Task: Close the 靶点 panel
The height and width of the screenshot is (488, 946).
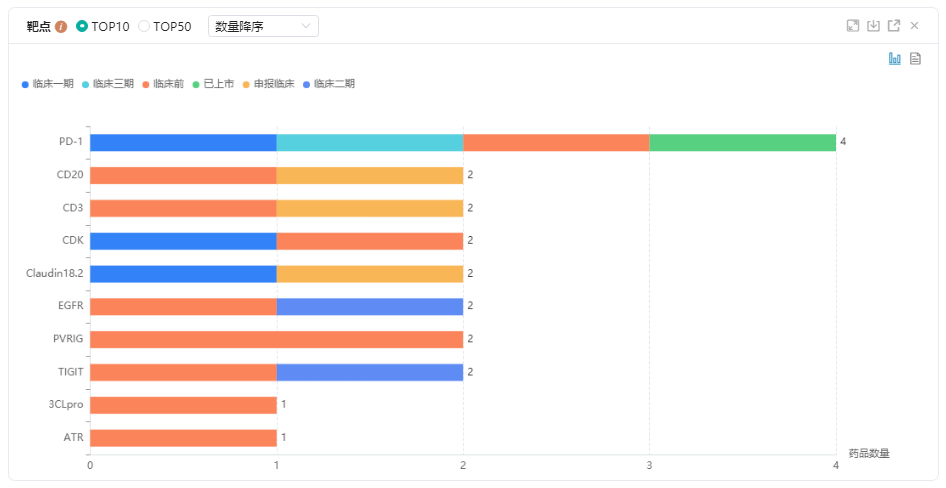Action: coord(914,26)
